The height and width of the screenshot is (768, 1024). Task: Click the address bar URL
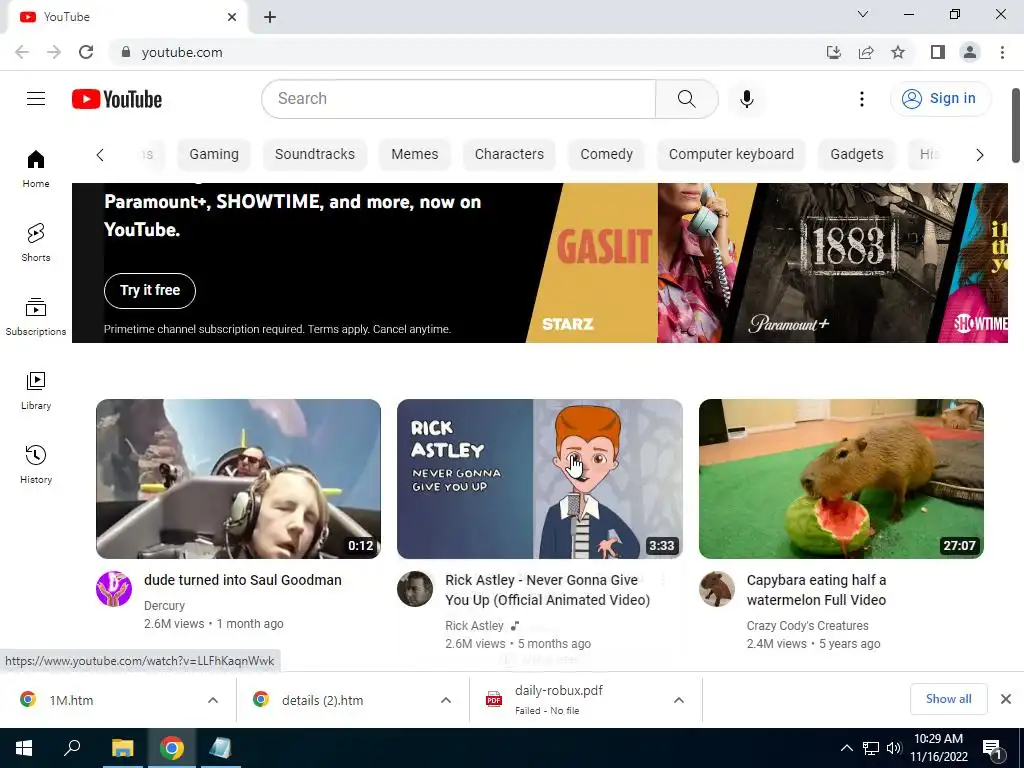click(182, 52)
